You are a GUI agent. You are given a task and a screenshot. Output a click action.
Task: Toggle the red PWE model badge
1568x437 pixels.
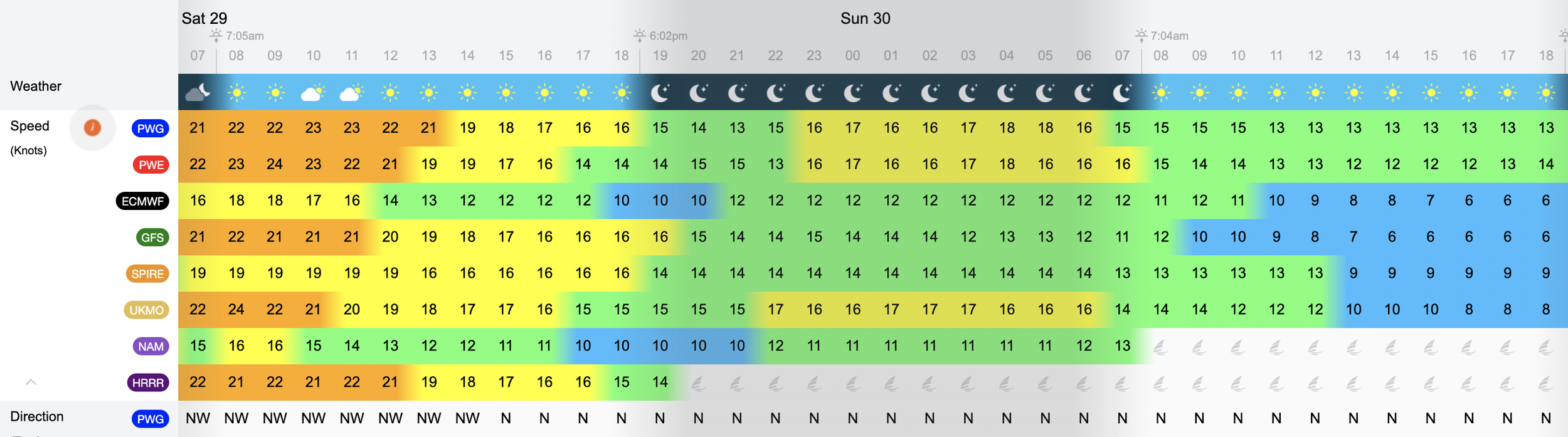pos(151,165)
